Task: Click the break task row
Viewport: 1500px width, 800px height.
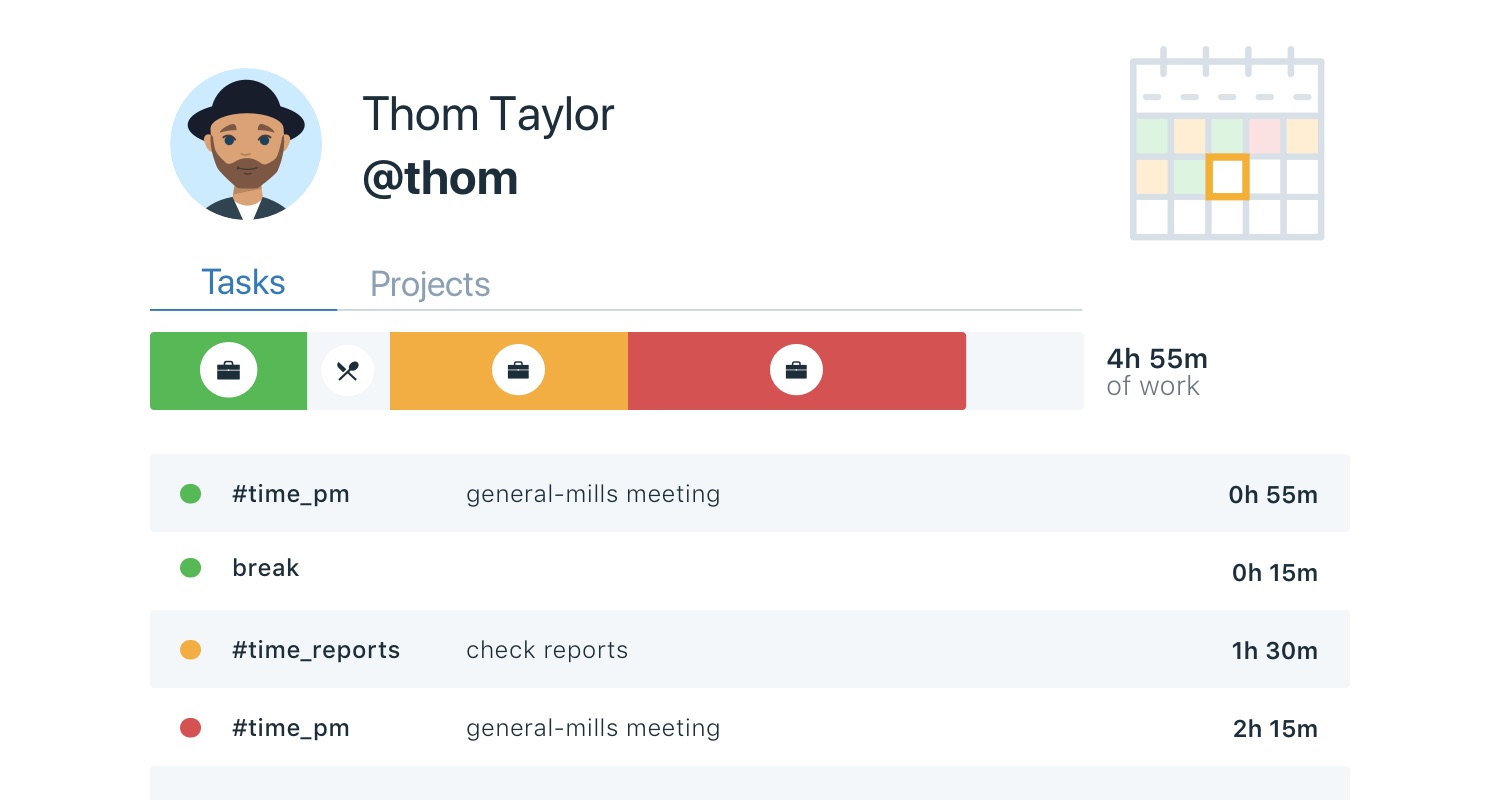Action: tap(750, 569)
